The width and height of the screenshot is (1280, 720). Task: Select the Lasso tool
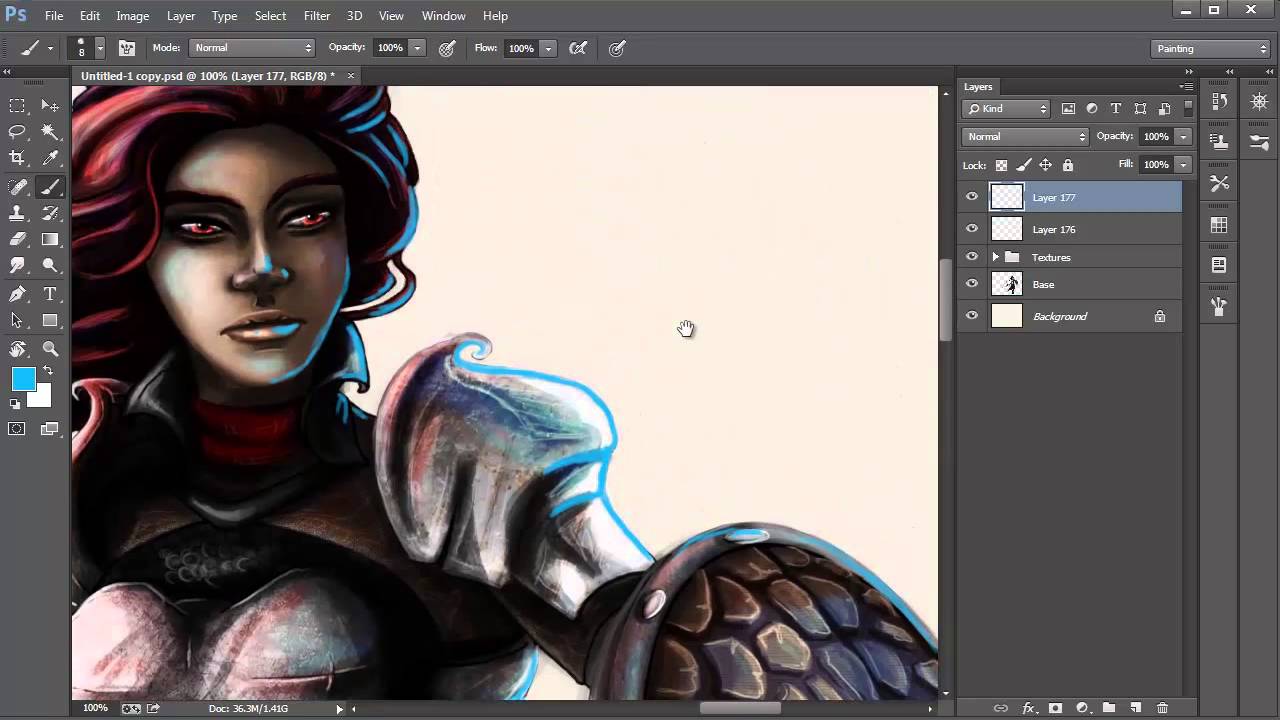tap(17, 132)
